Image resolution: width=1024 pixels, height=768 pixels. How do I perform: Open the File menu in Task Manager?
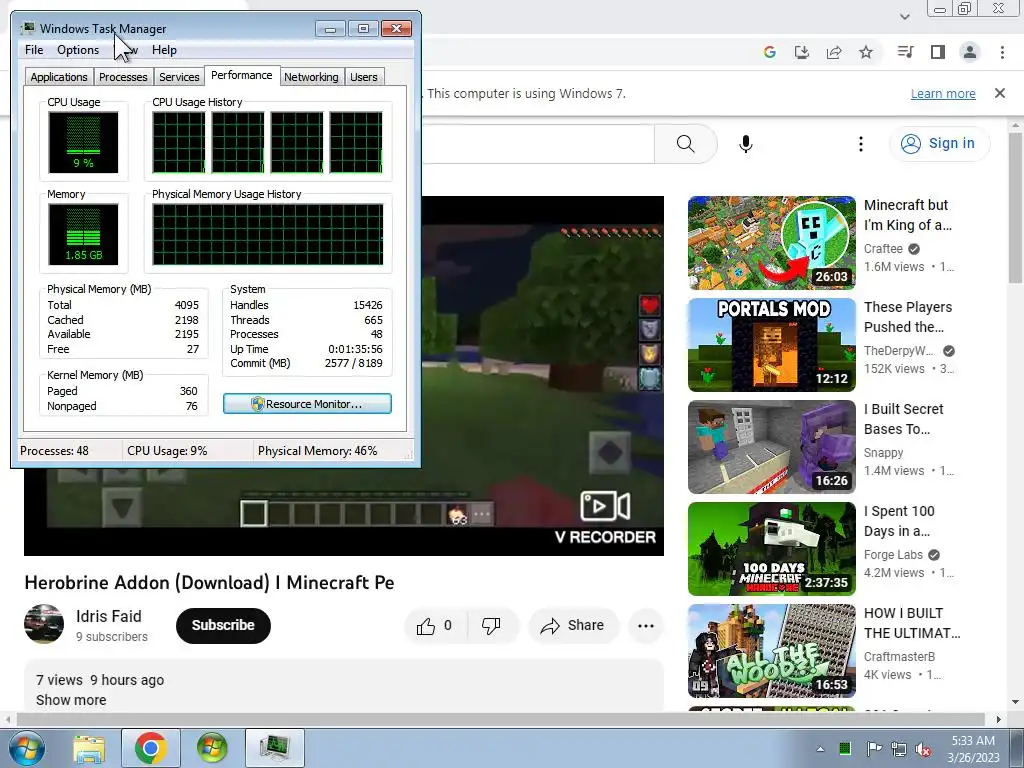(x=34, y=50)
